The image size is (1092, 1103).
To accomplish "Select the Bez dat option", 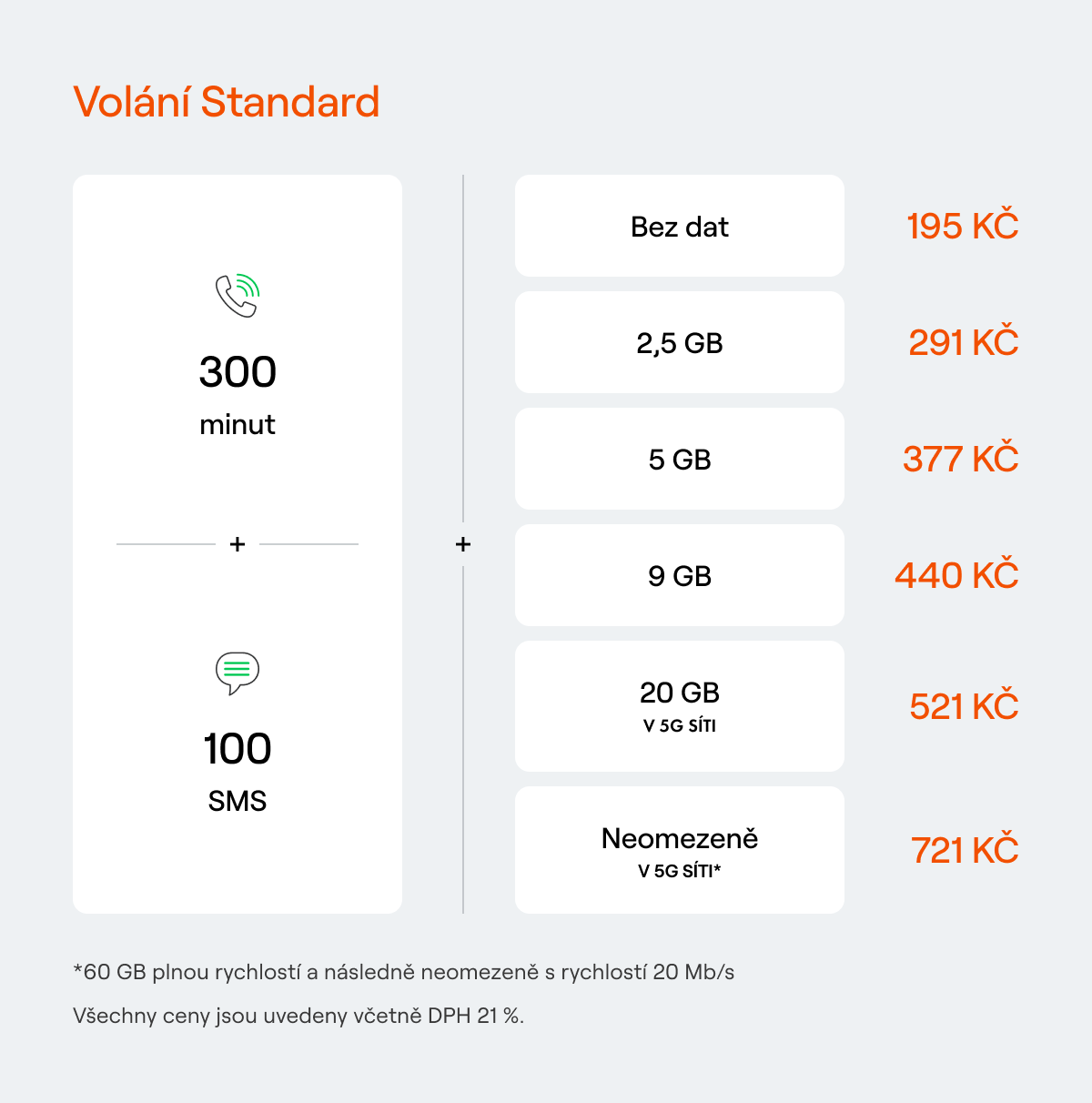I will coord(680,226).
